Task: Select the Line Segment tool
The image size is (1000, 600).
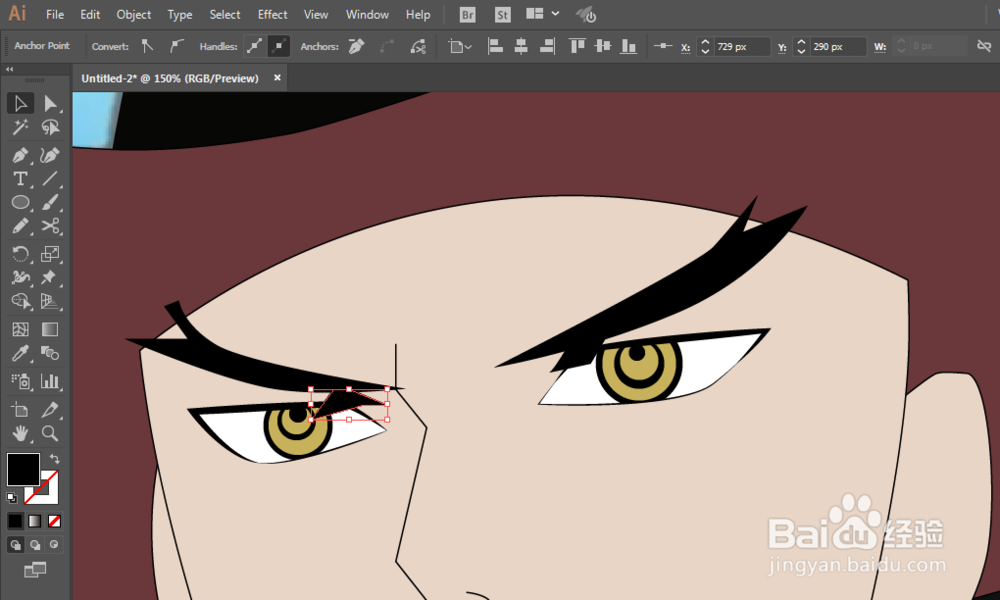Action: pyautogui.click(x=50, y=179)
